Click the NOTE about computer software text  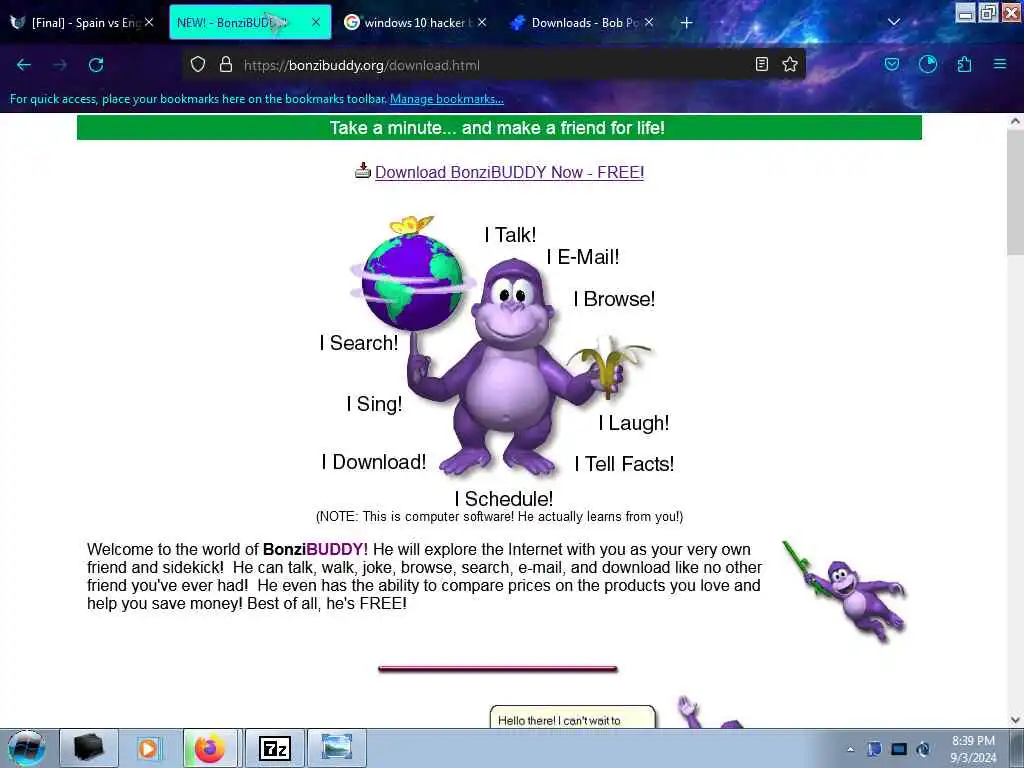pos(499,517)
